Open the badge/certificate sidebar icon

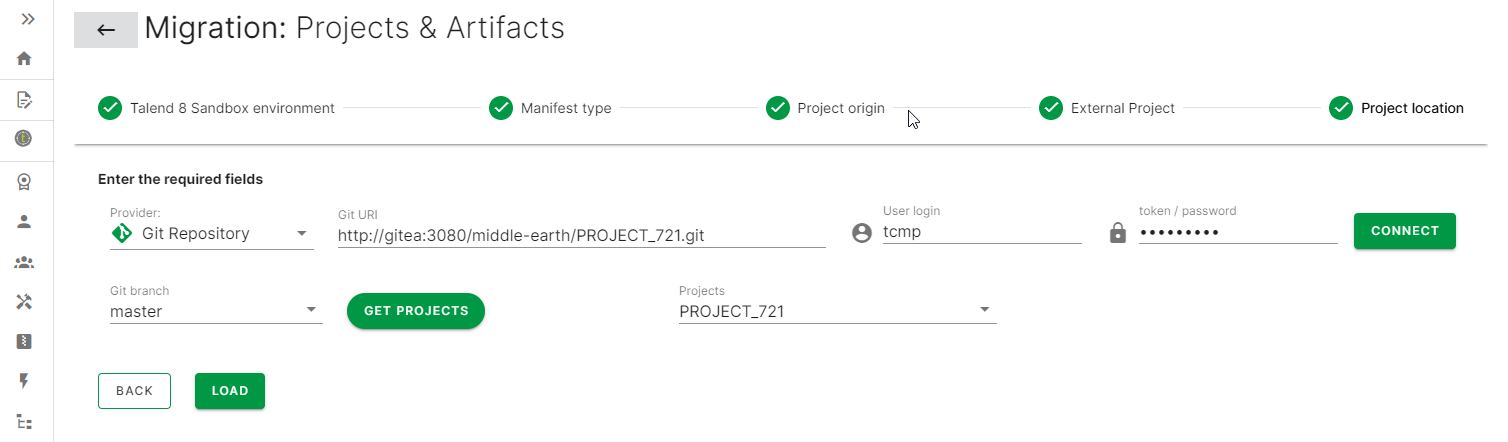point(25,182)
